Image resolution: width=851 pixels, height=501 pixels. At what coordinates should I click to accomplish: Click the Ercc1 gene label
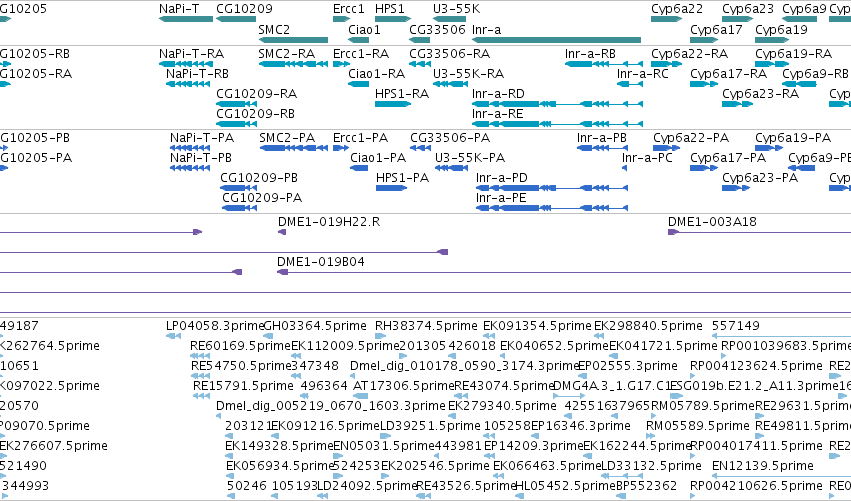point(348,9)
